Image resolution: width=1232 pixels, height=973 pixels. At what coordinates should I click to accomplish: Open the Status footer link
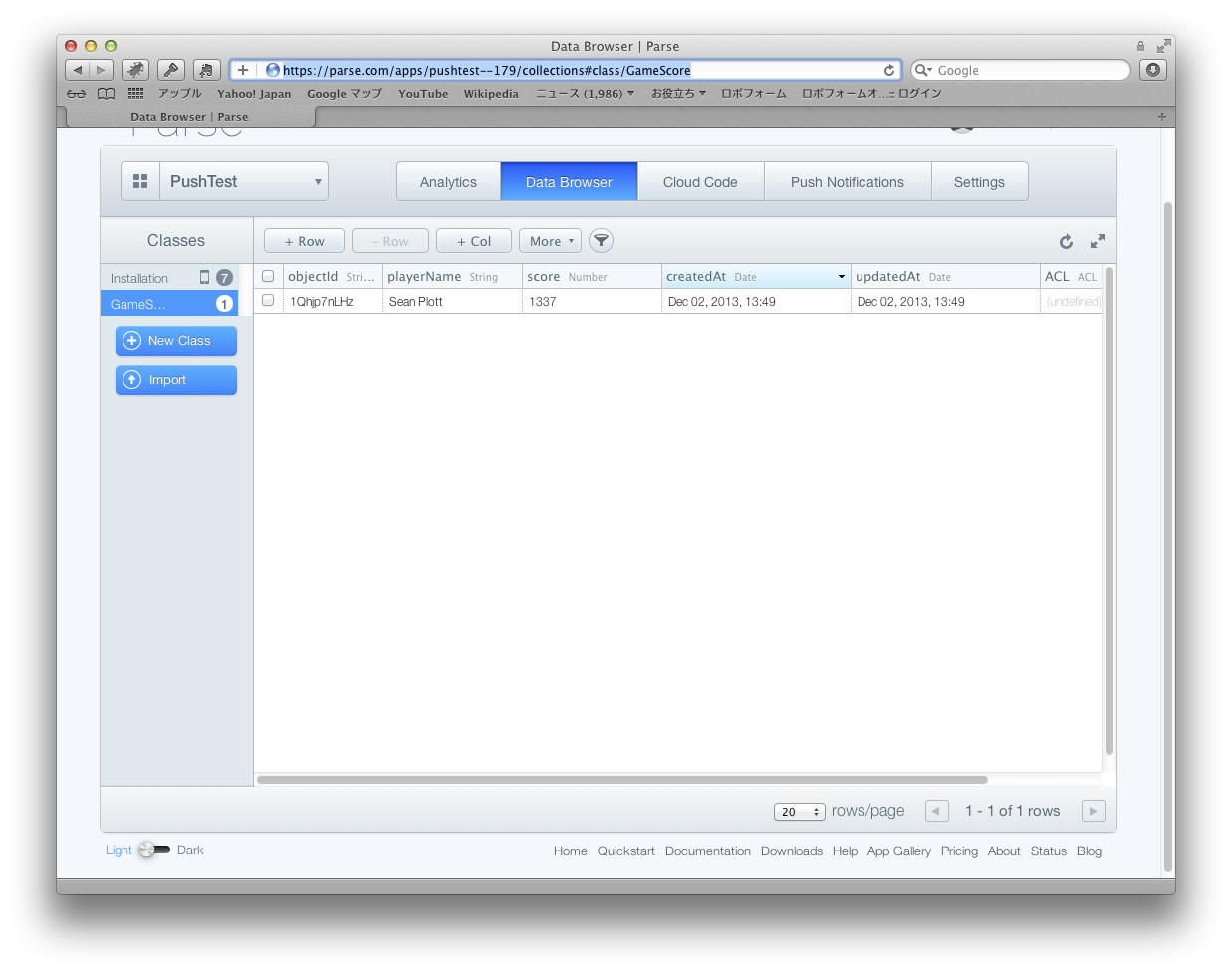coord(1049,851)
